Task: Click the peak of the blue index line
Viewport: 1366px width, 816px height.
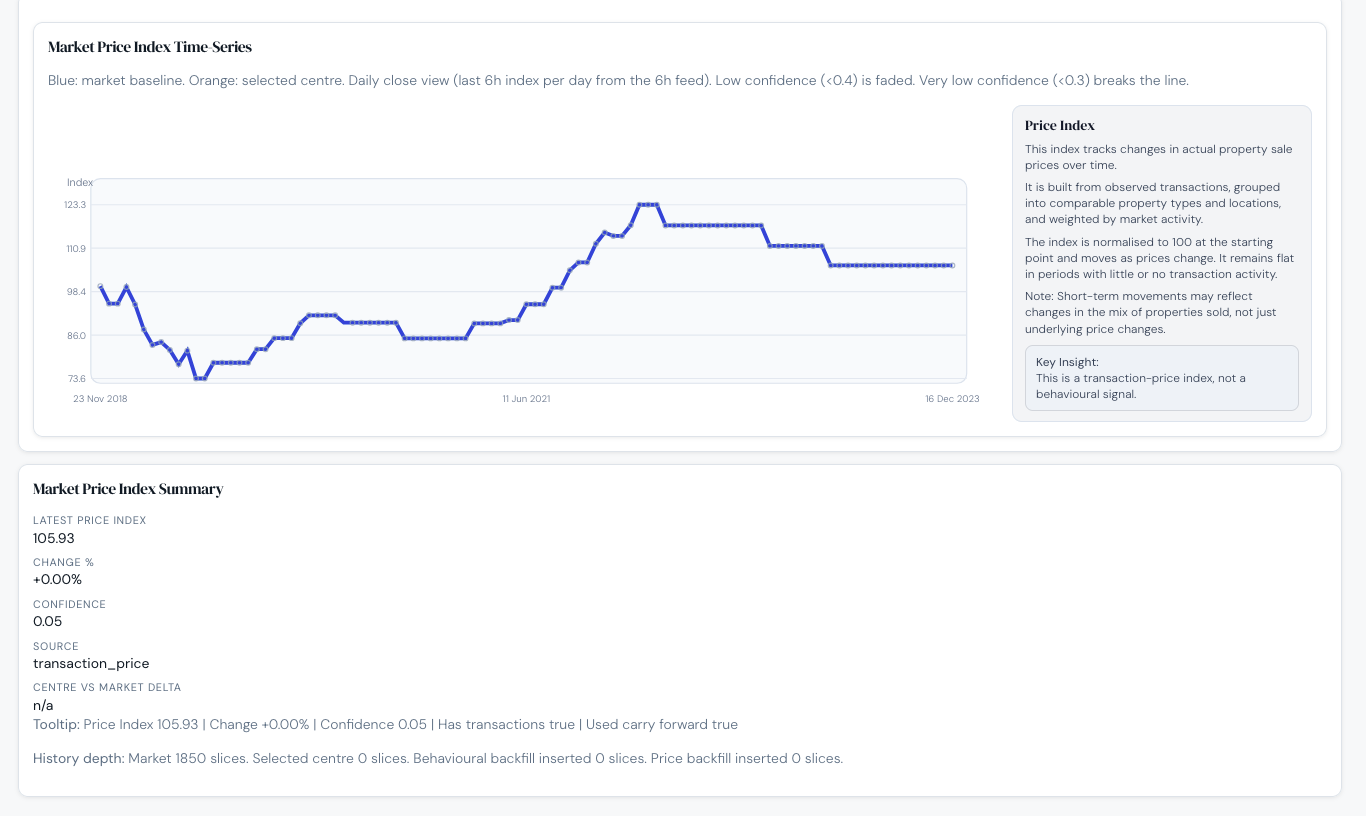Action: coord(648,204)
